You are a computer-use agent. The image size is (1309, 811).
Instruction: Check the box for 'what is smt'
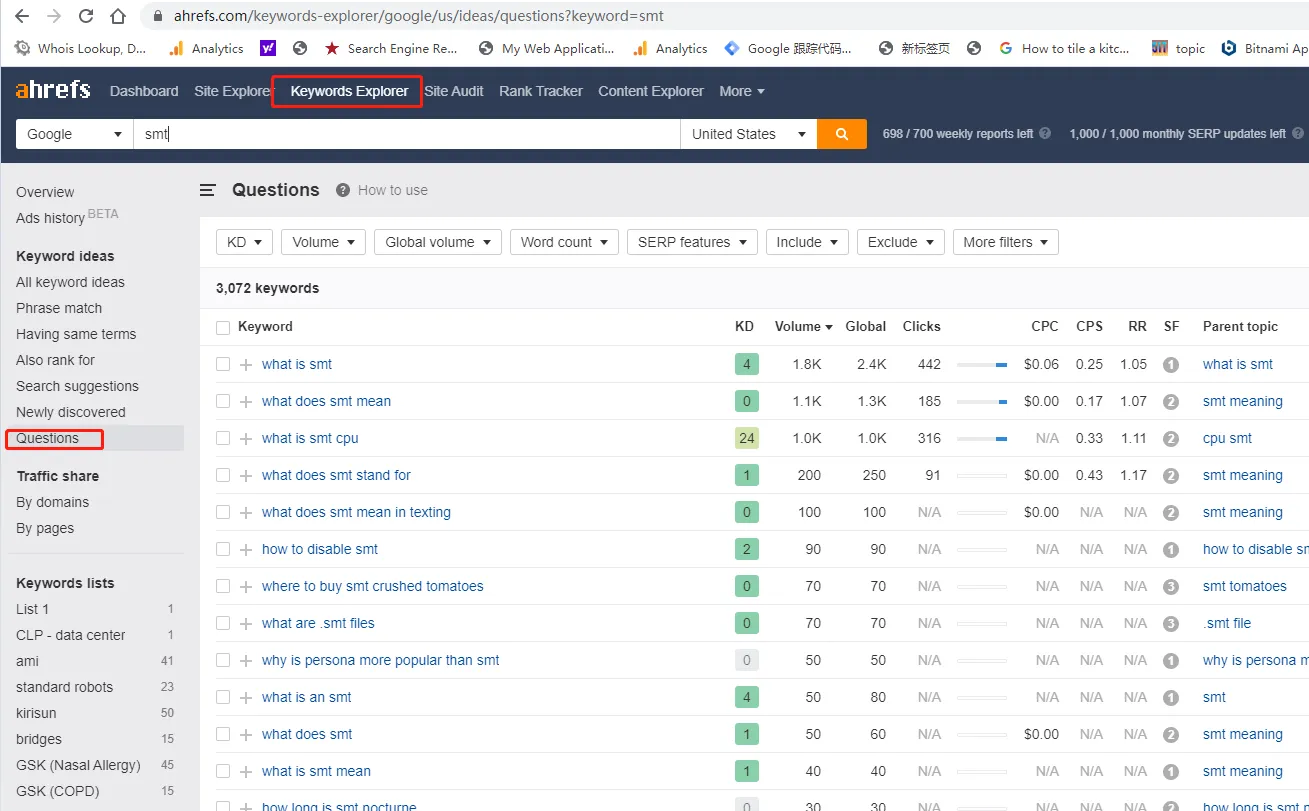223,364
